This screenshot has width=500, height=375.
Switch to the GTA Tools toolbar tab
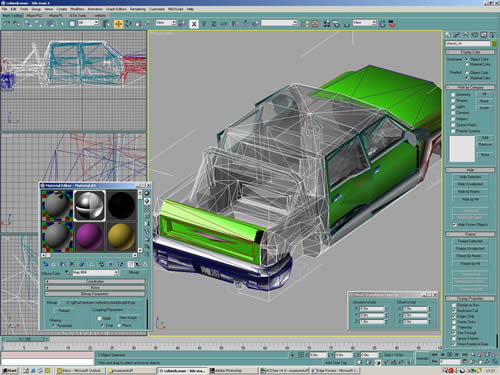[78, 15]
